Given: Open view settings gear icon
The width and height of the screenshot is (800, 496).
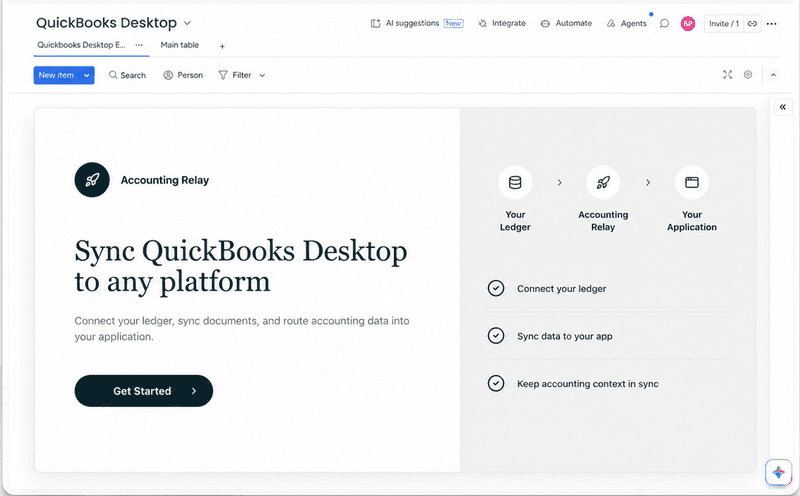Looking at the screenshot, I should 747,75.
